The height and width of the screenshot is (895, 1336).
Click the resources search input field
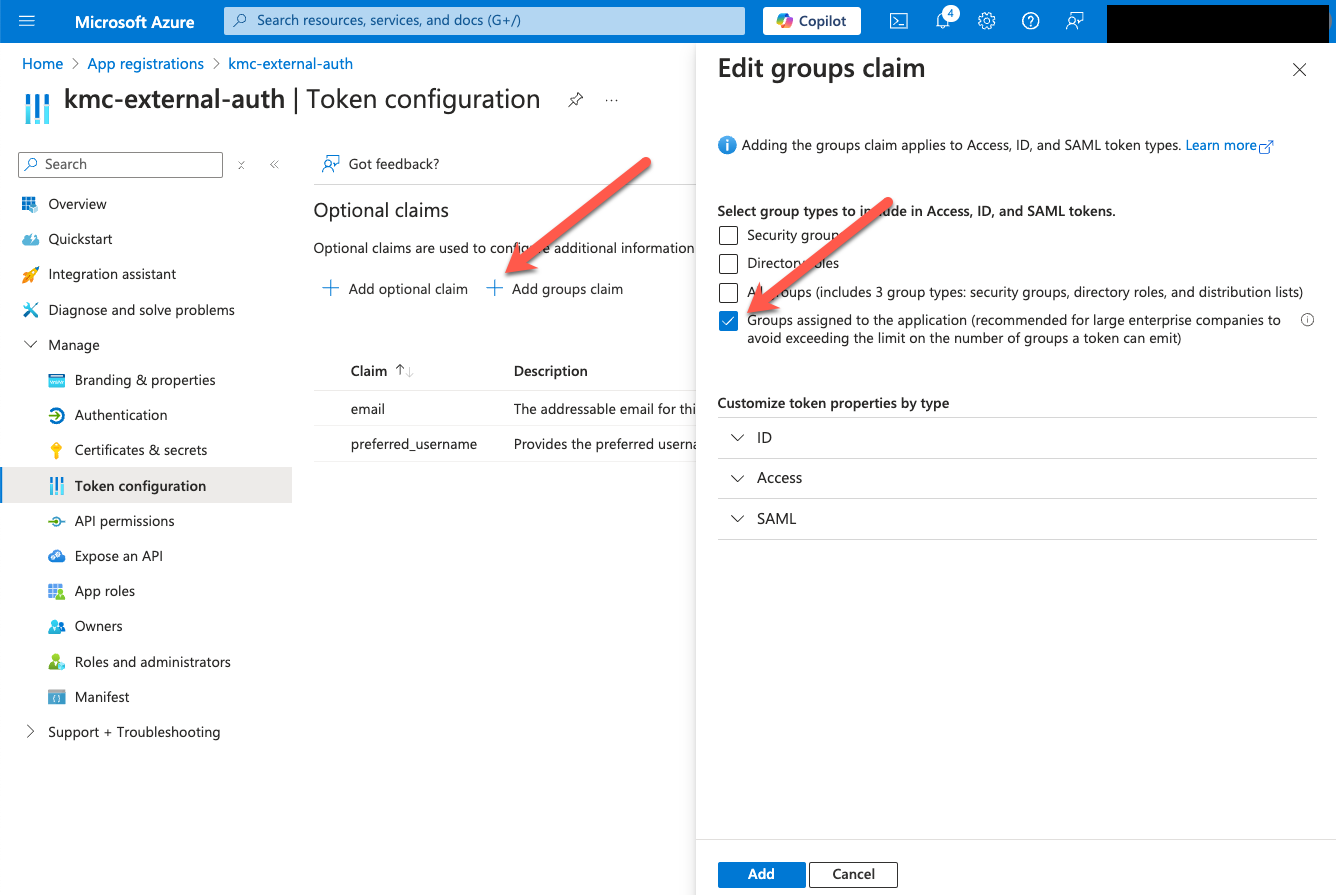[x=483, y=20]
